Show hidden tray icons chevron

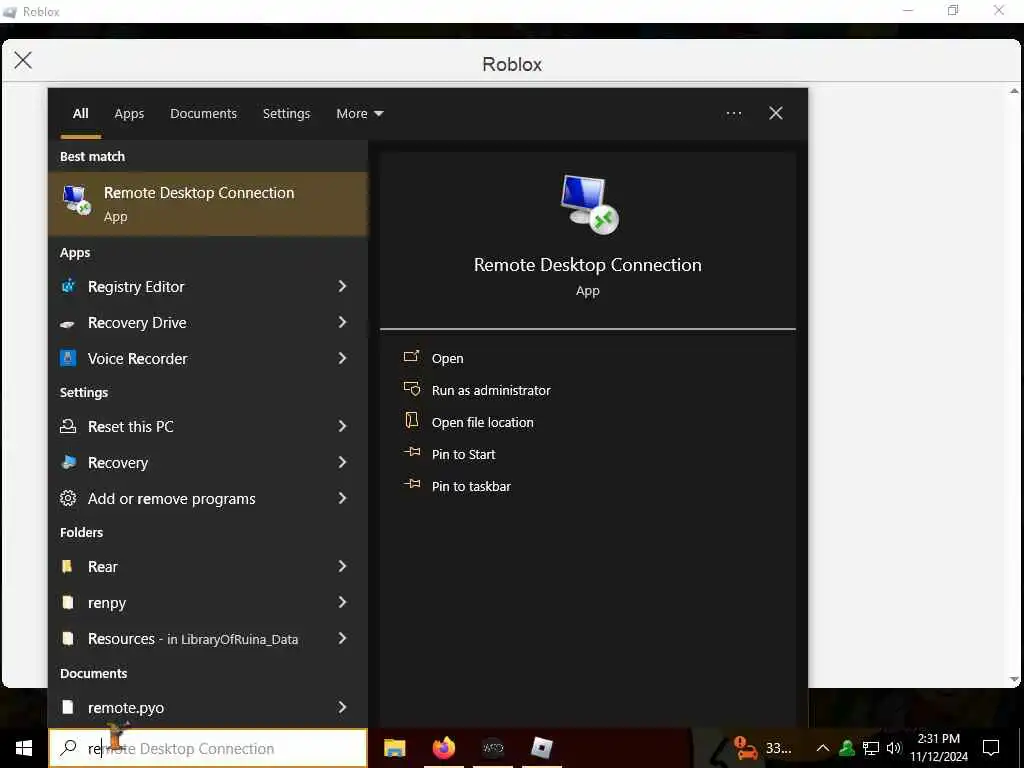823,748
